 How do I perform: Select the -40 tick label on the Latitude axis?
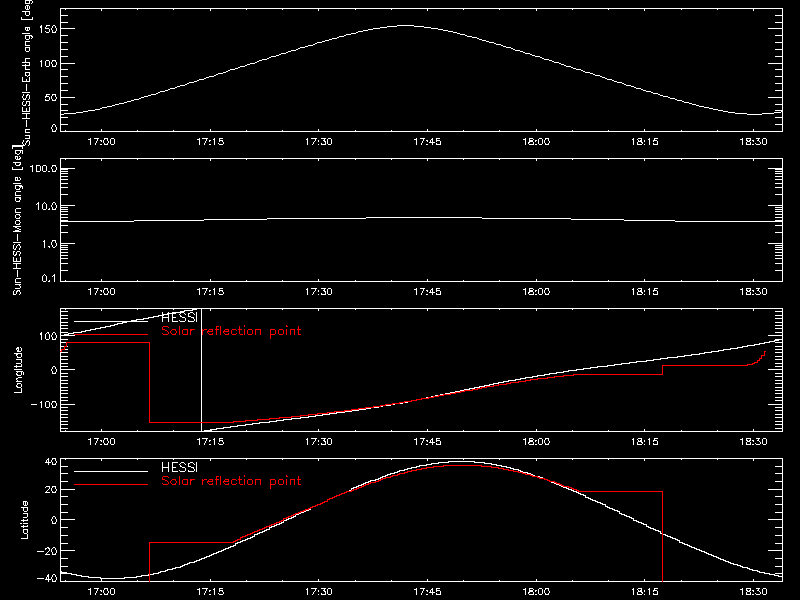[x=47, y=579]
